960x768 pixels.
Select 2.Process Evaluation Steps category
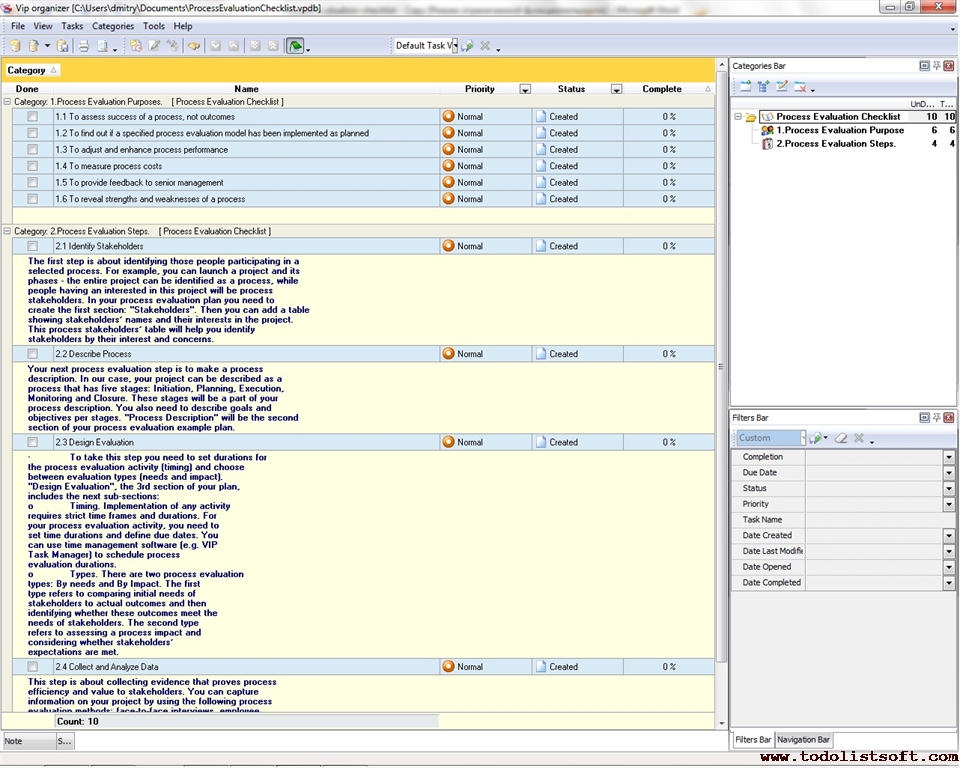click(x=835, y=144)
